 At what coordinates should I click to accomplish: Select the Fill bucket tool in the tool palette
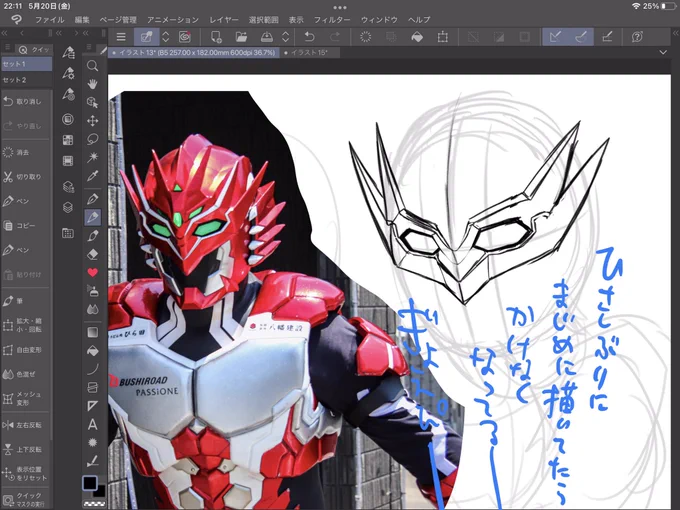[92, 350]
